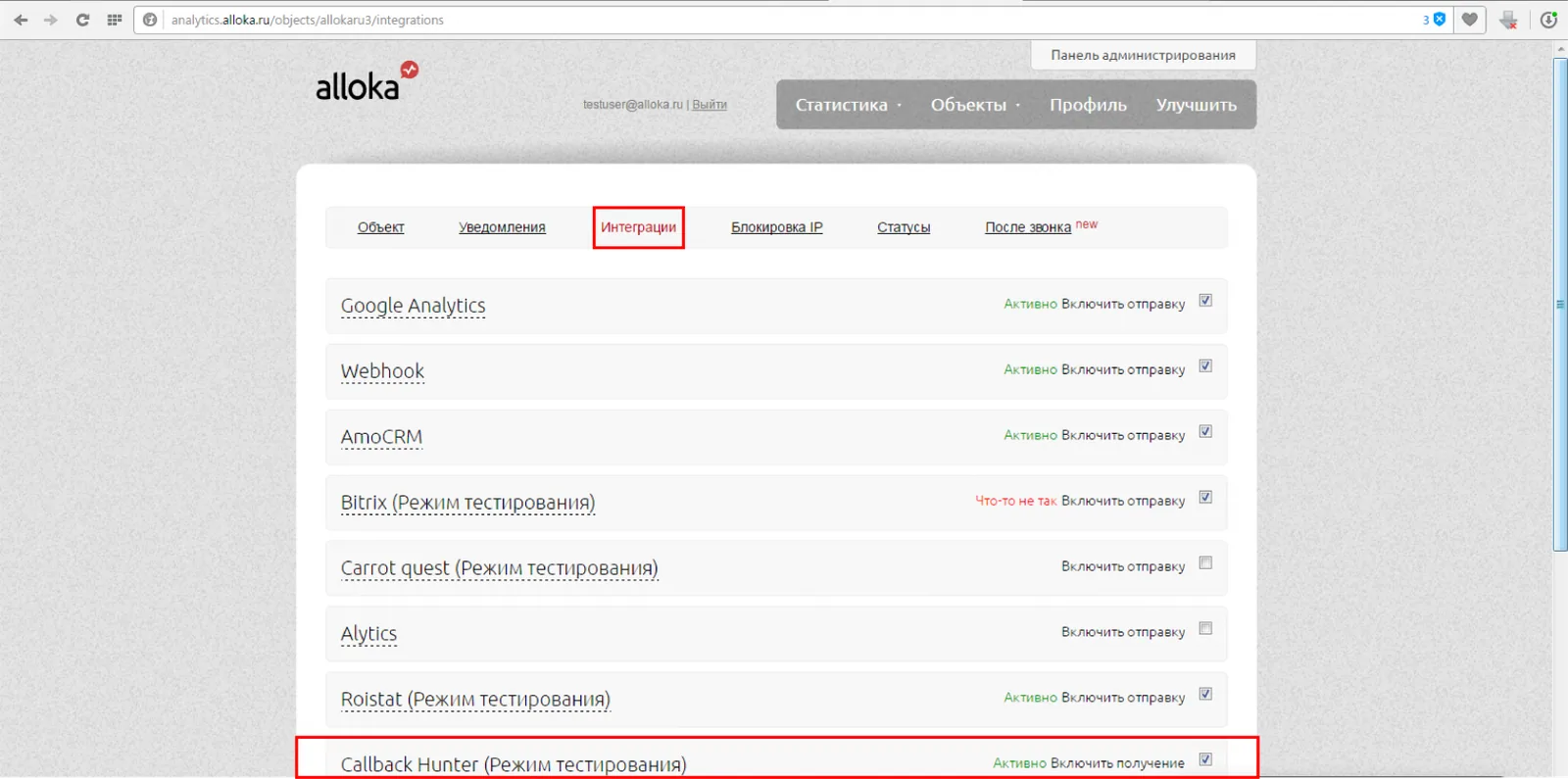Click the heart bookmark icon
This screenshot has height=779, width=1568.
1469,20
